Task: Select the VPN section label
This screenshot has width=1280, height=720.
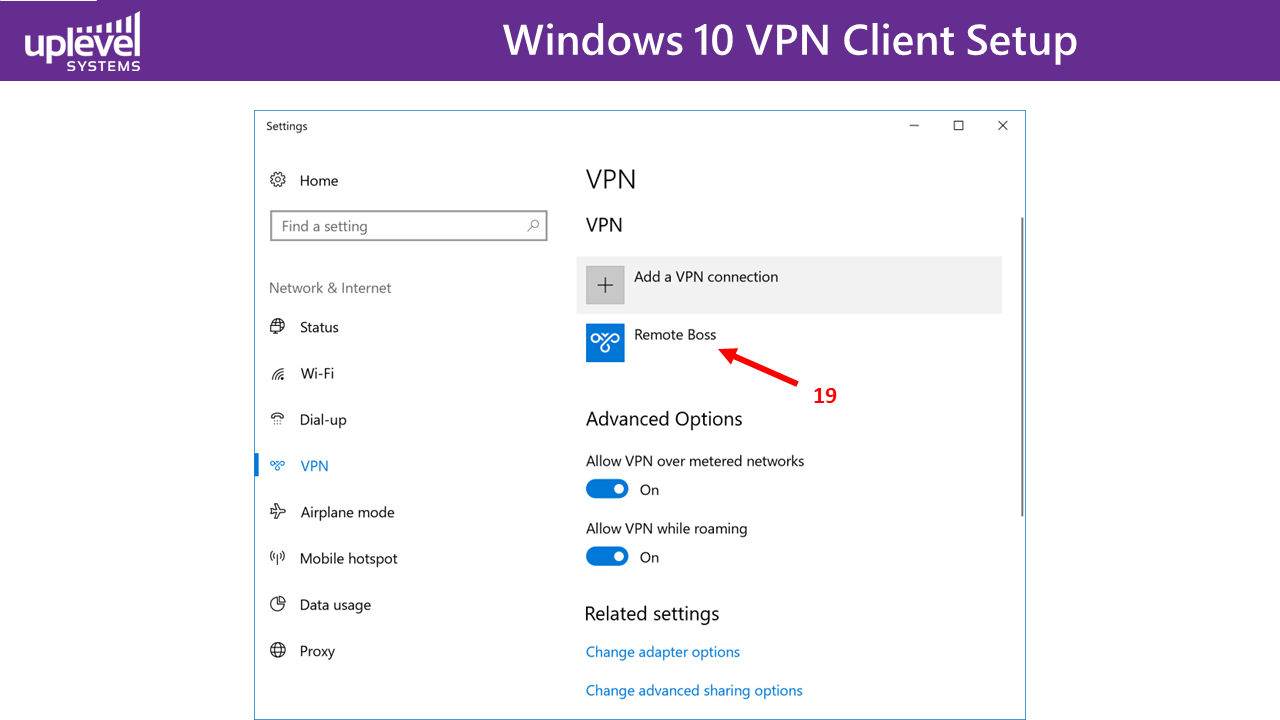Action: [x=314, y=466]
